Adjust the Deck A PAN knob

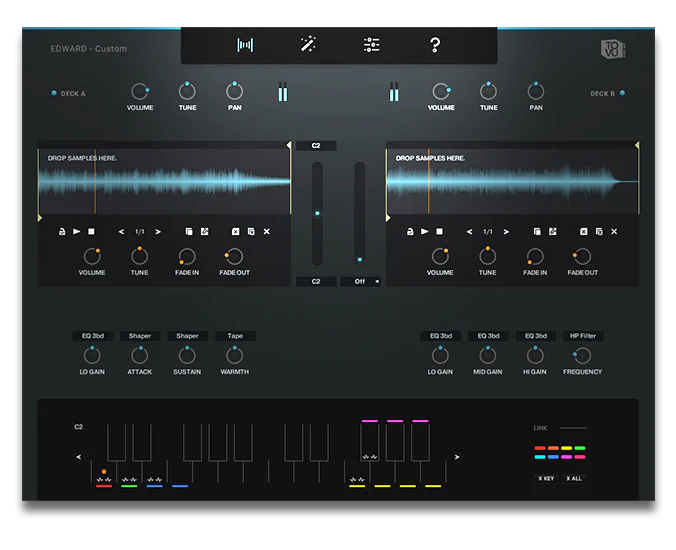(x=235, y=91)
